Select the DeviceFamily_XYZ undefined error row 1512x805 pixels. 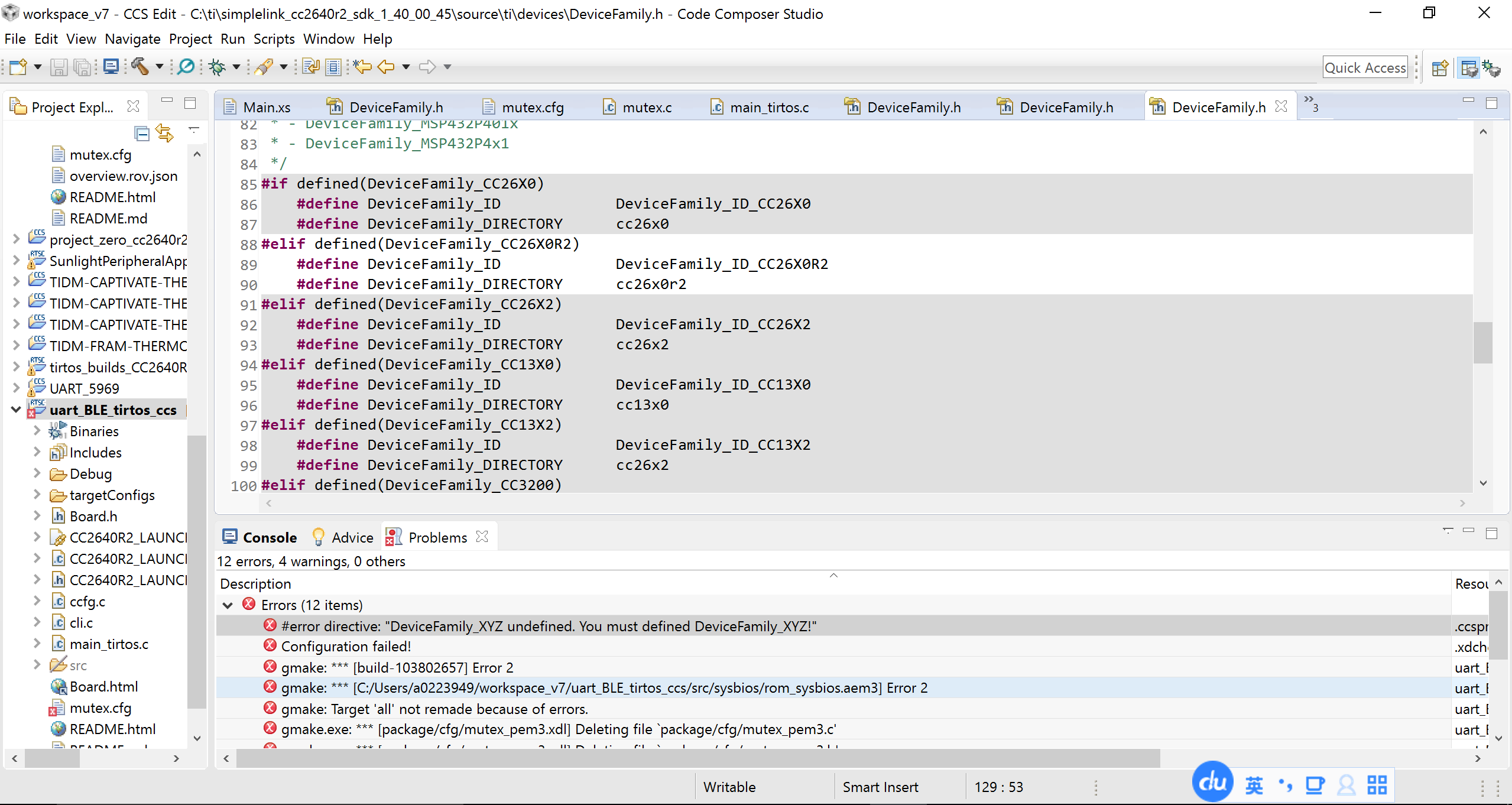833,626
